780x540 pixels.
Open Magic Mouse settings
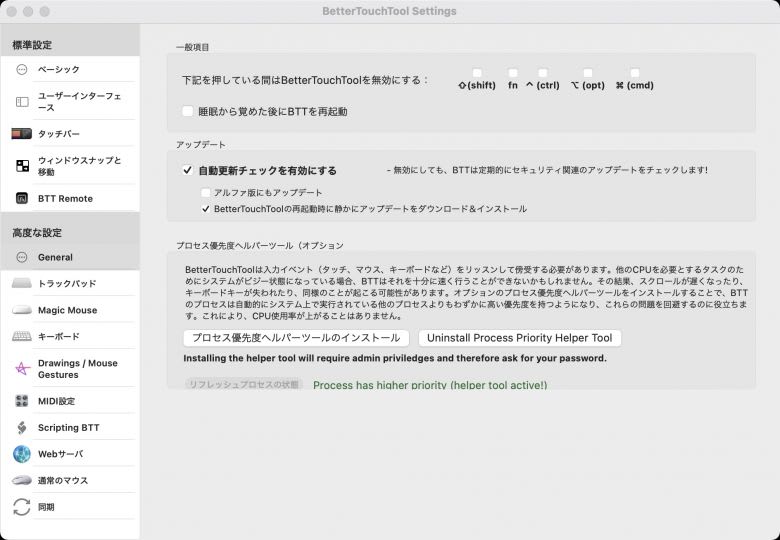71,310
